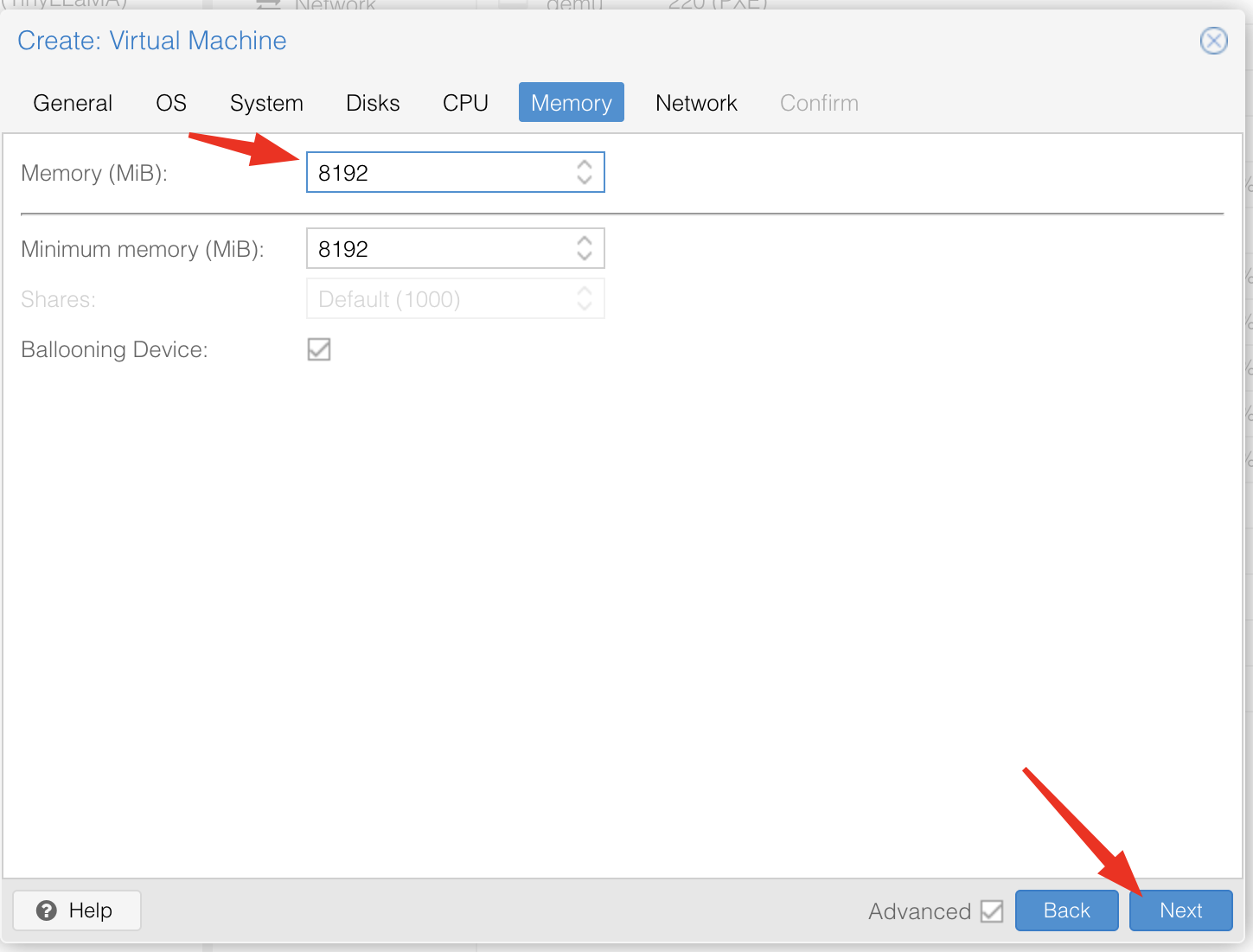1253x952 pixels.
Task: Go to the System tab
Action: [266, 103]
